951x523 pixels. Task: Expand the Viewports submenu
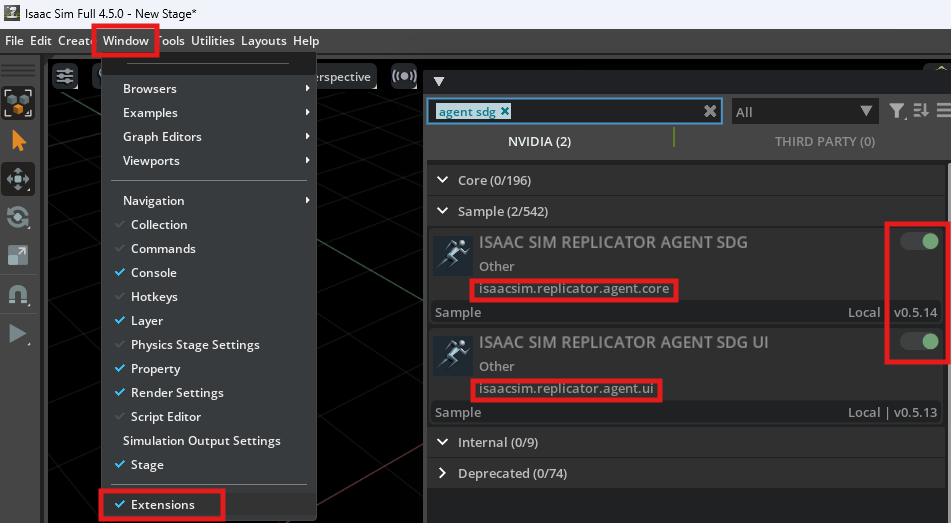coord(209,161)
